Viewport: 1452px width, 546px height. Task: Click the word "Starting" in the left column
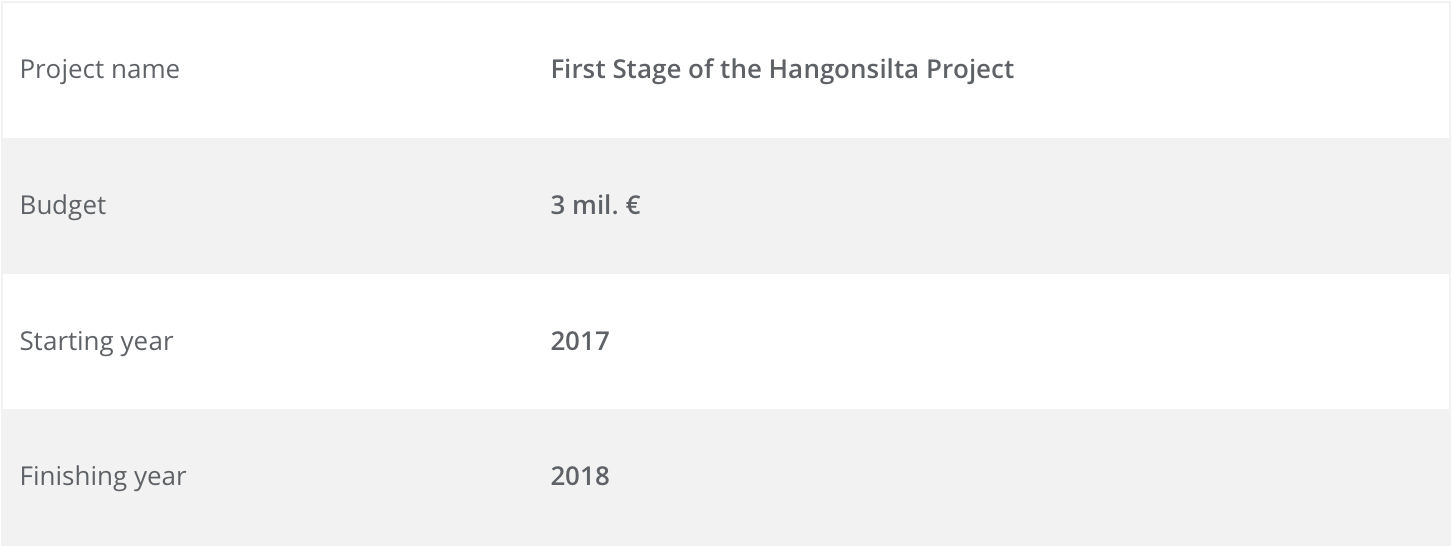(x=66, y=341)
